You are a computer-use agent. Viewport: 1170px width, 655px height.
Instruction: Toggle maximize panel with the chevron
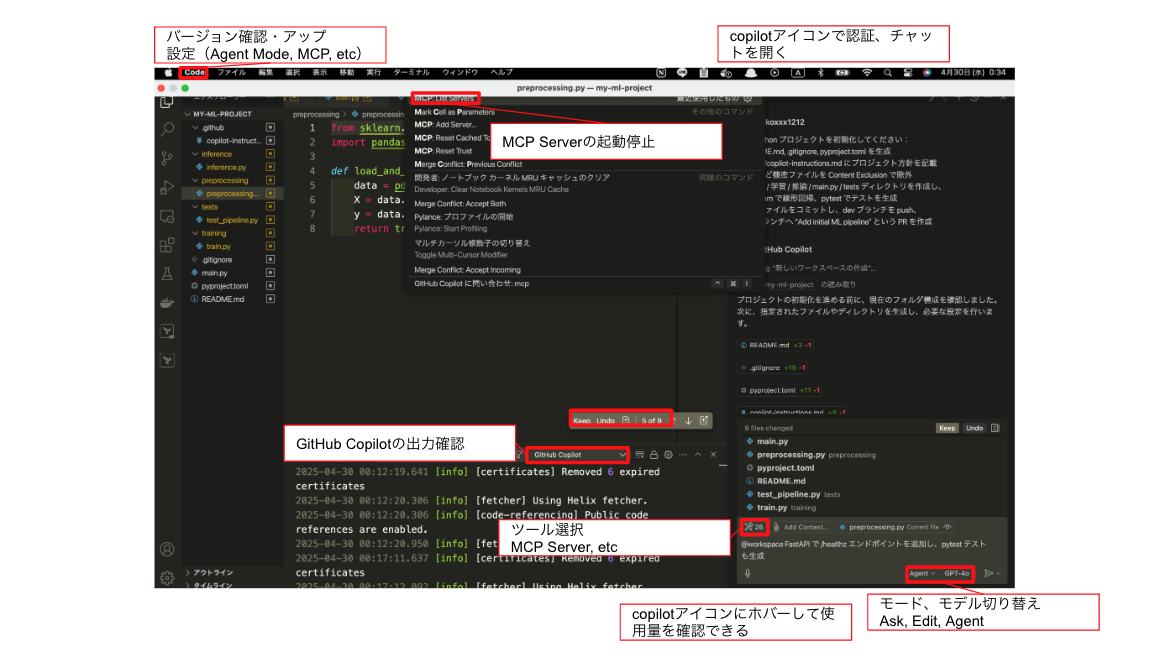pos(698,454)
